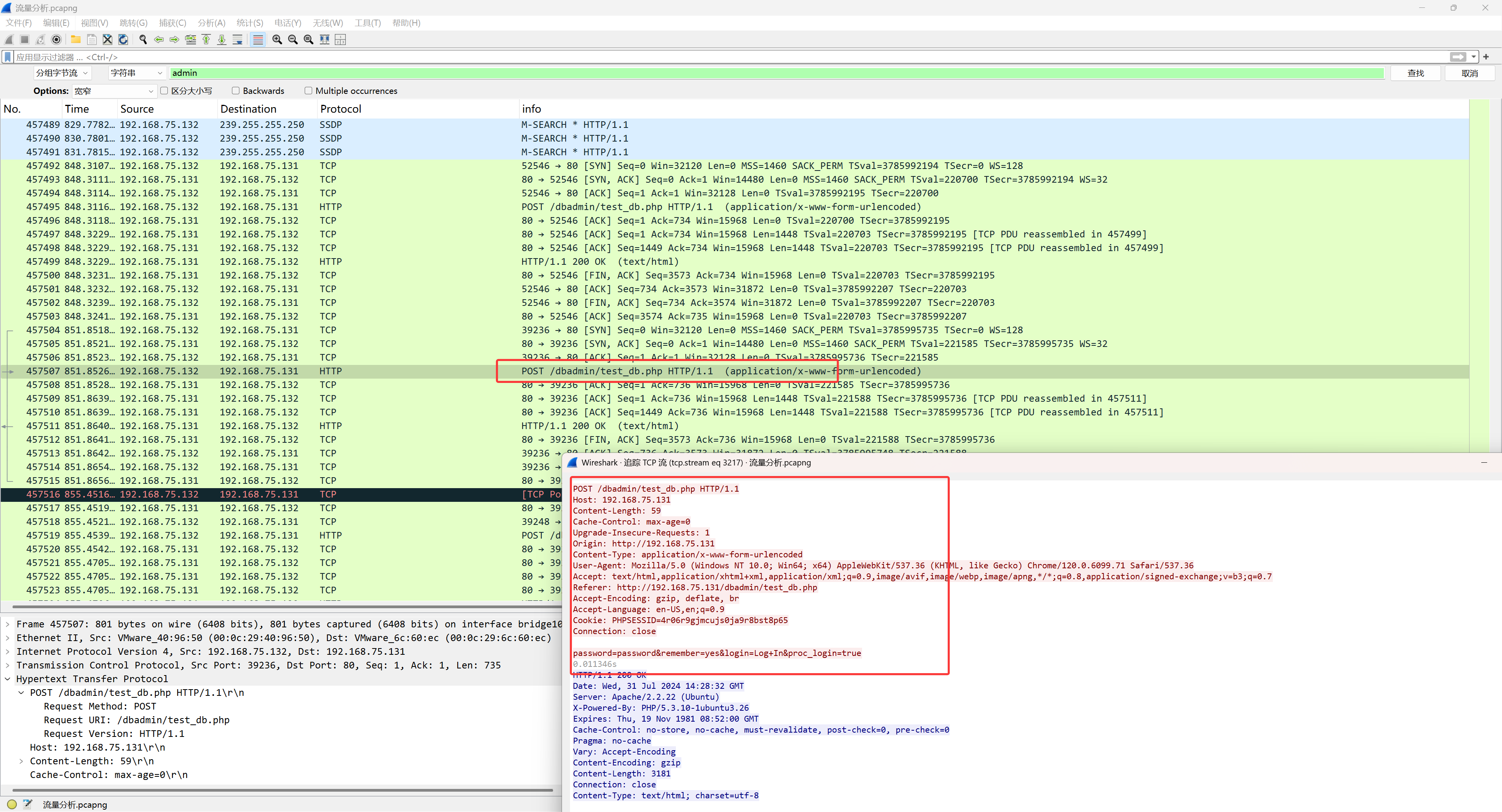Viewport: 1502px width, 812px height.
Task: Select packet 457495 POST row
Action: pos(735,207)
